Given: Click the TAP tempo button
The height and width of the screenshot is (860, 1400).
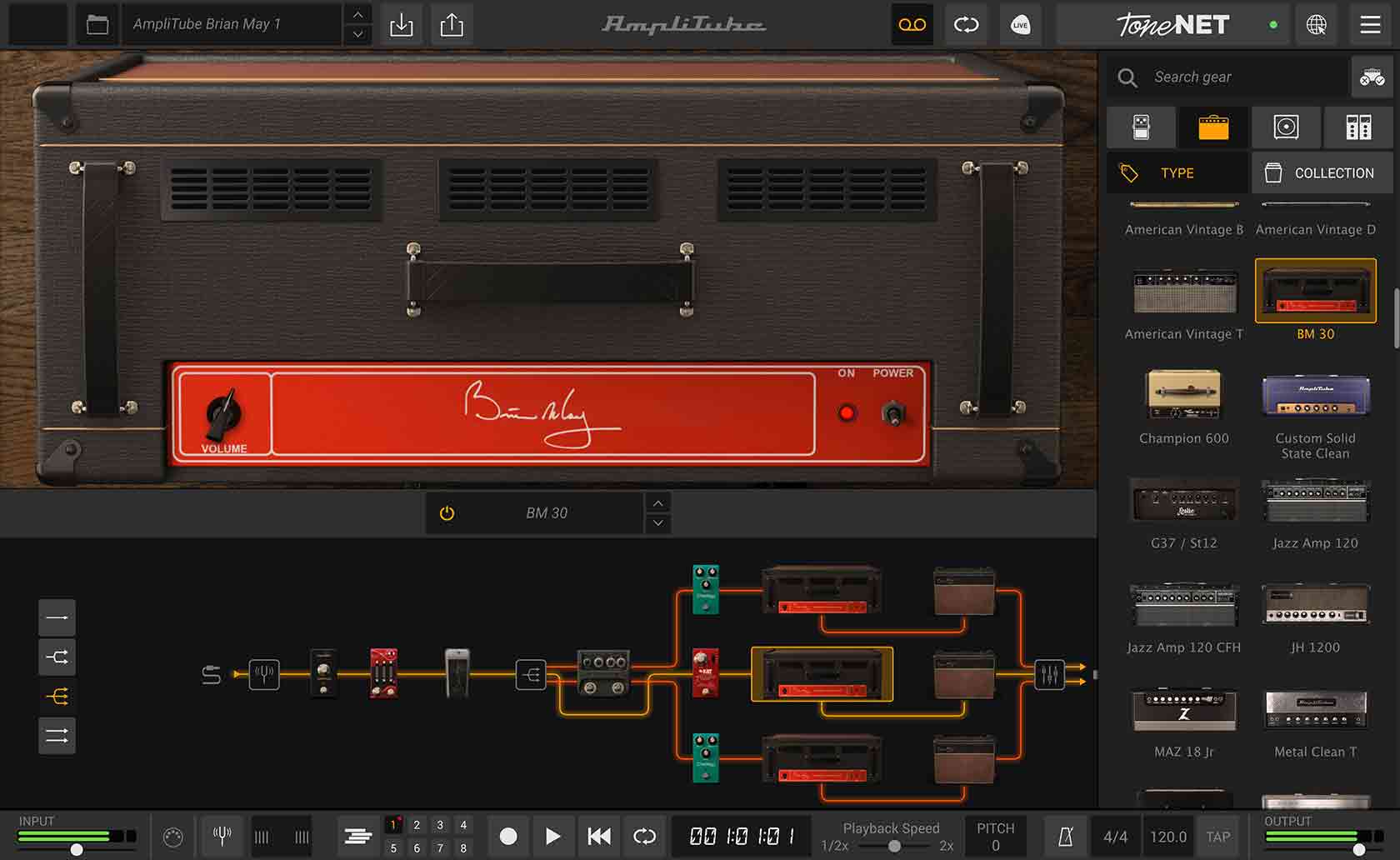Looking at the screenshot, I should tap(1217, 837).
